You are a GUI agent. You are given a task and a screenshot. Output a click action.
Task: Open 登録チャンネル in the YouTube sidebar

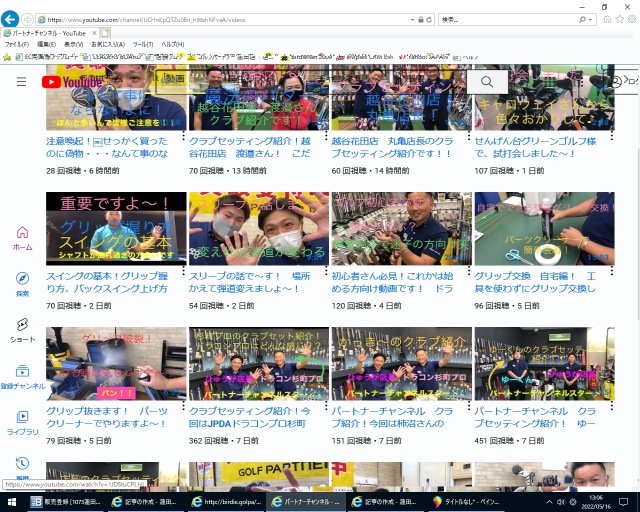23,377
